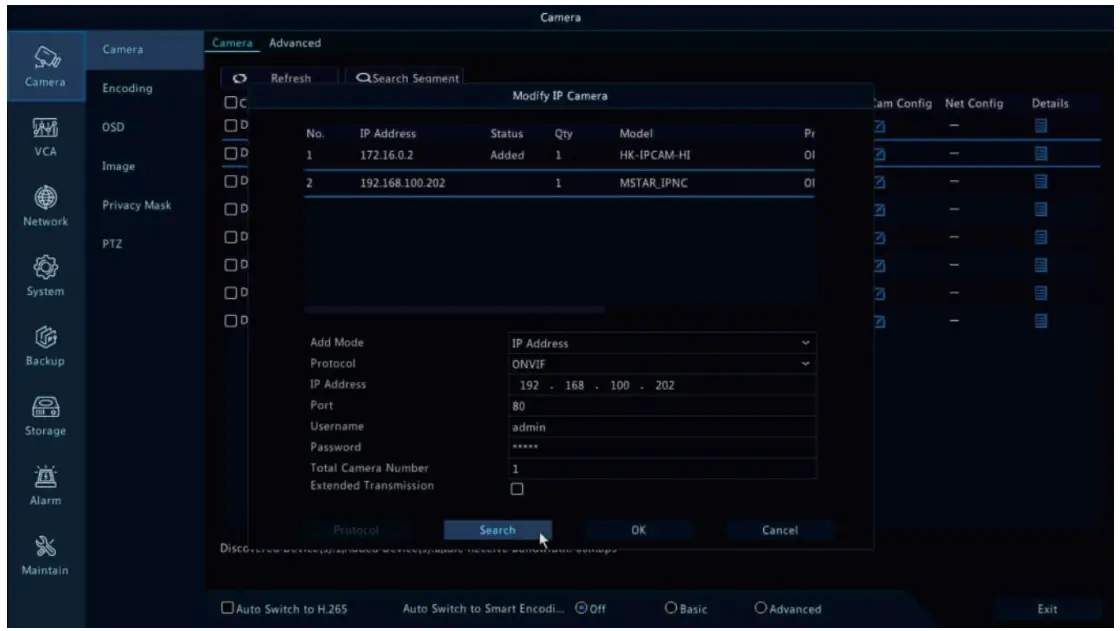Open the Network globe icon
The width and height of the screenshot is (1120, 631).
pos(45,197)
